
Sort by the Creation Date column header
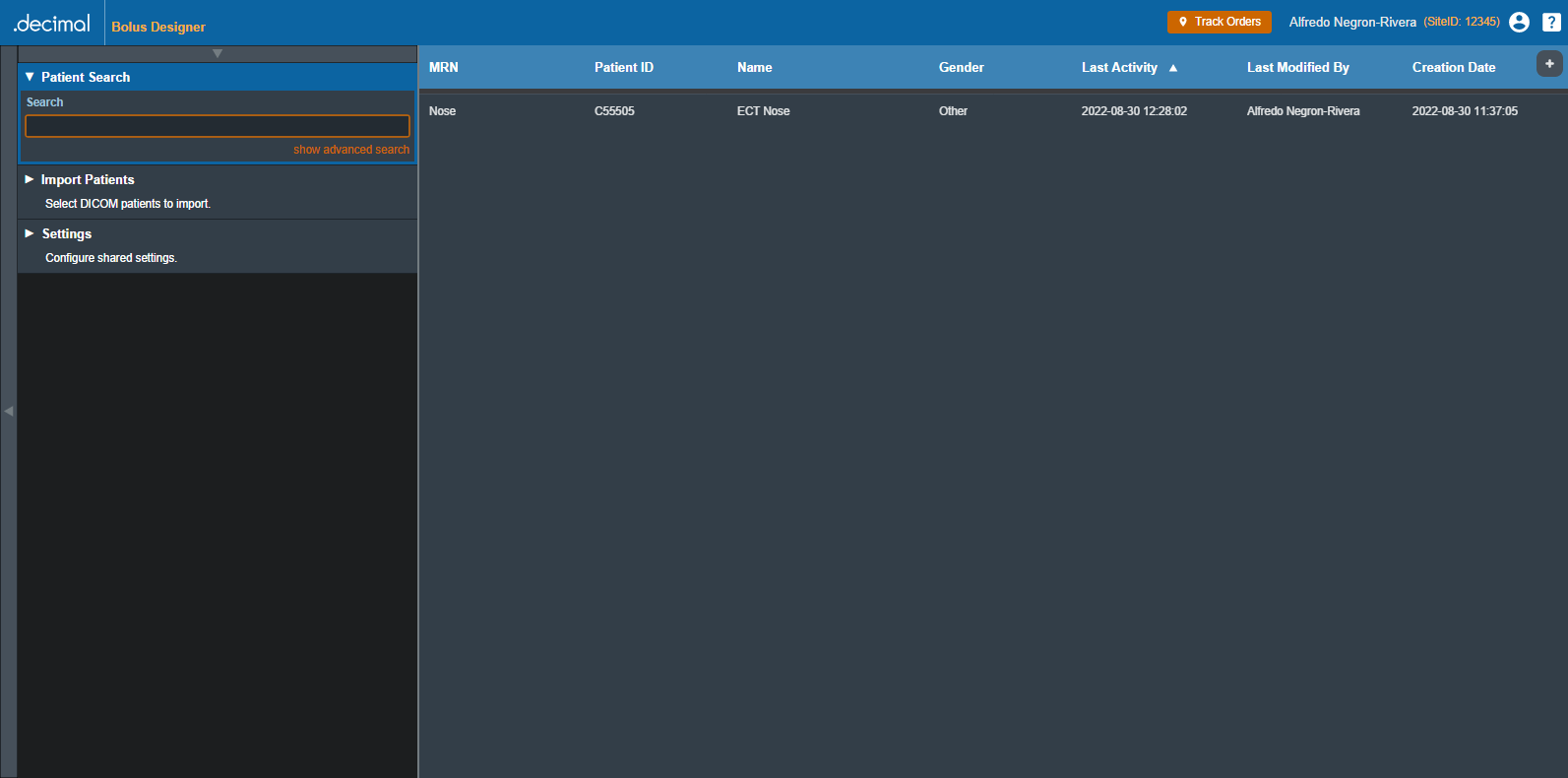(1453, 68)
